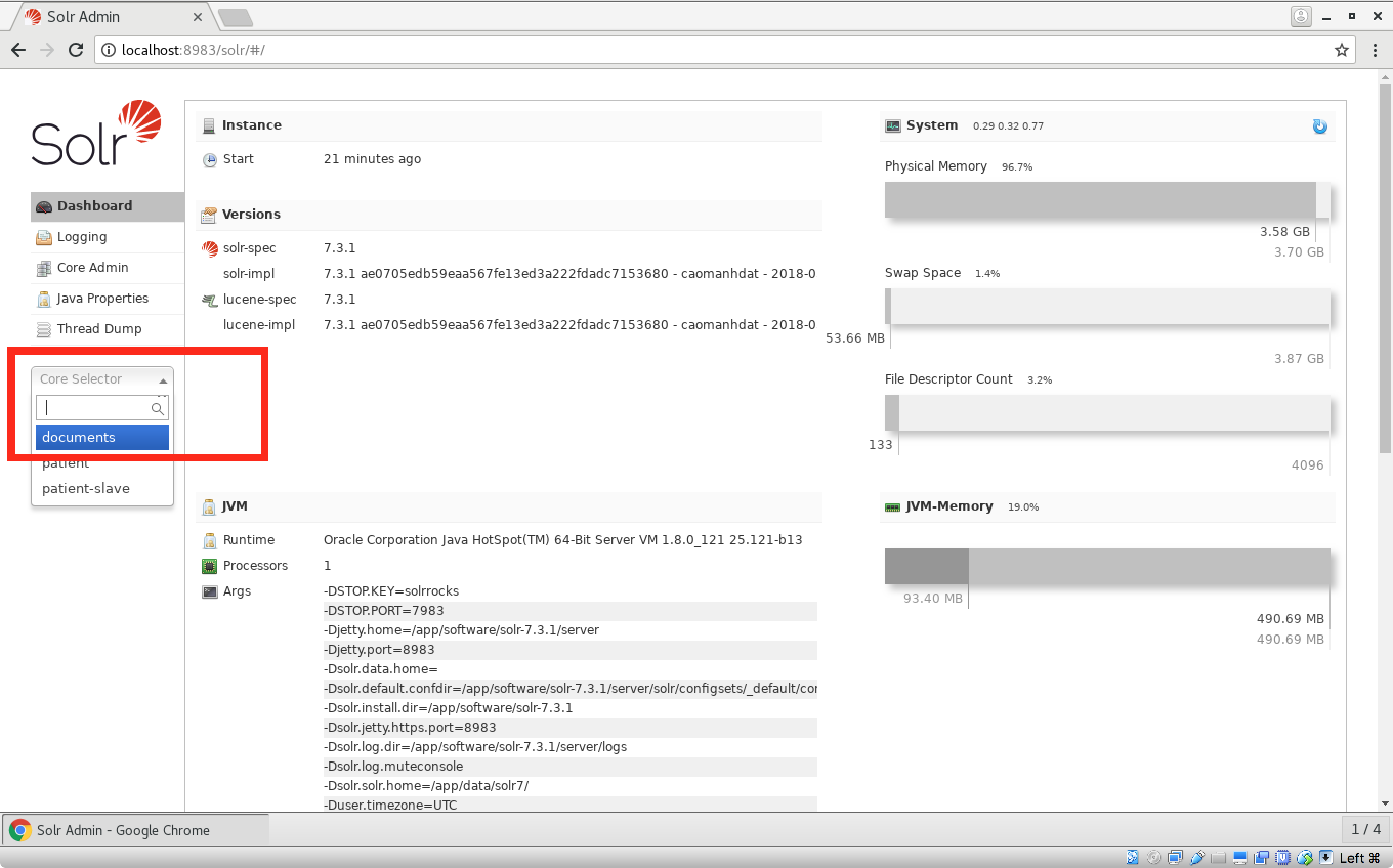
Task: Open a new browser tab
Action: click(236, 17)
